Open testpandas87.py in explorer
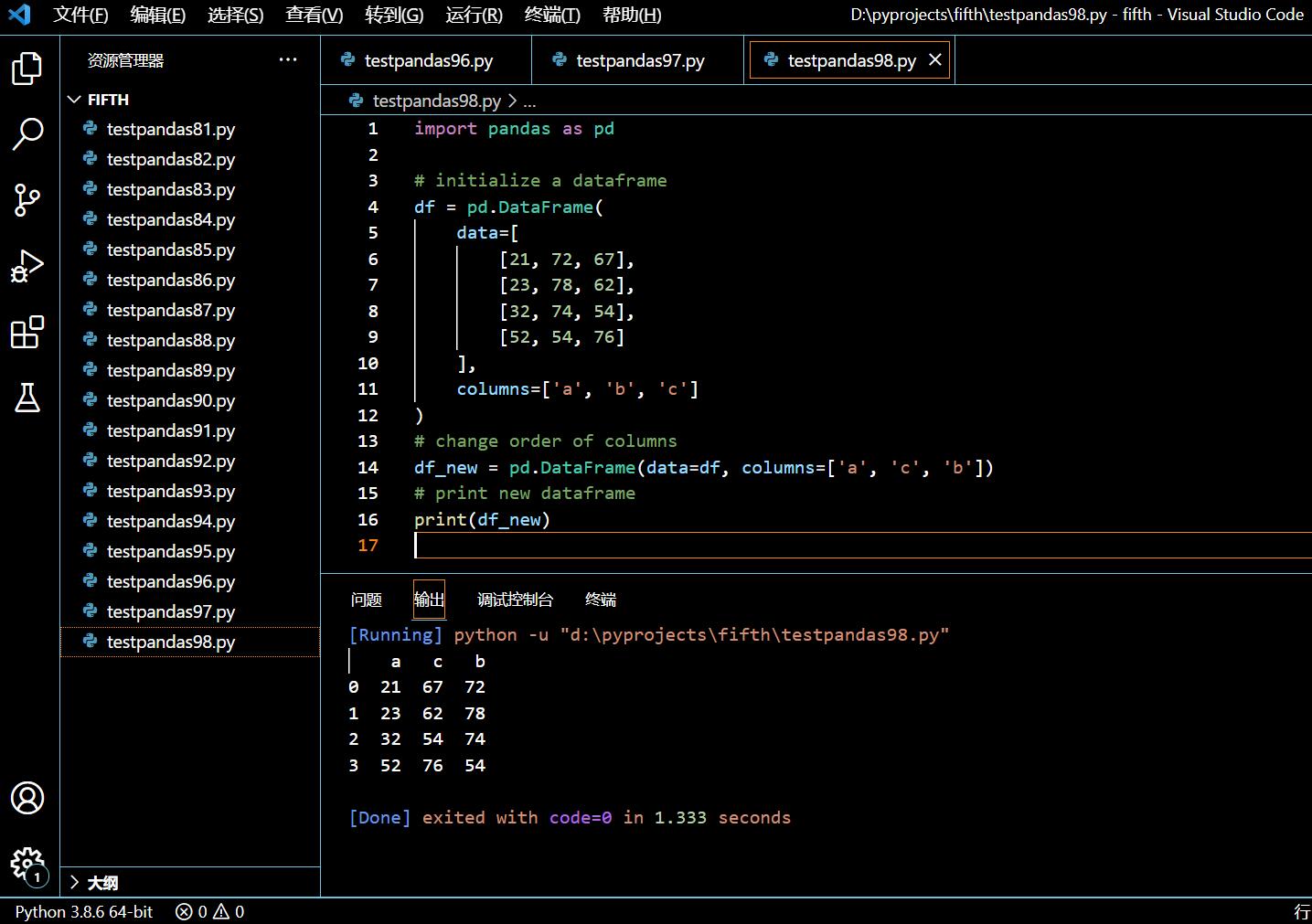1312x924 pixels. [190, 310]
